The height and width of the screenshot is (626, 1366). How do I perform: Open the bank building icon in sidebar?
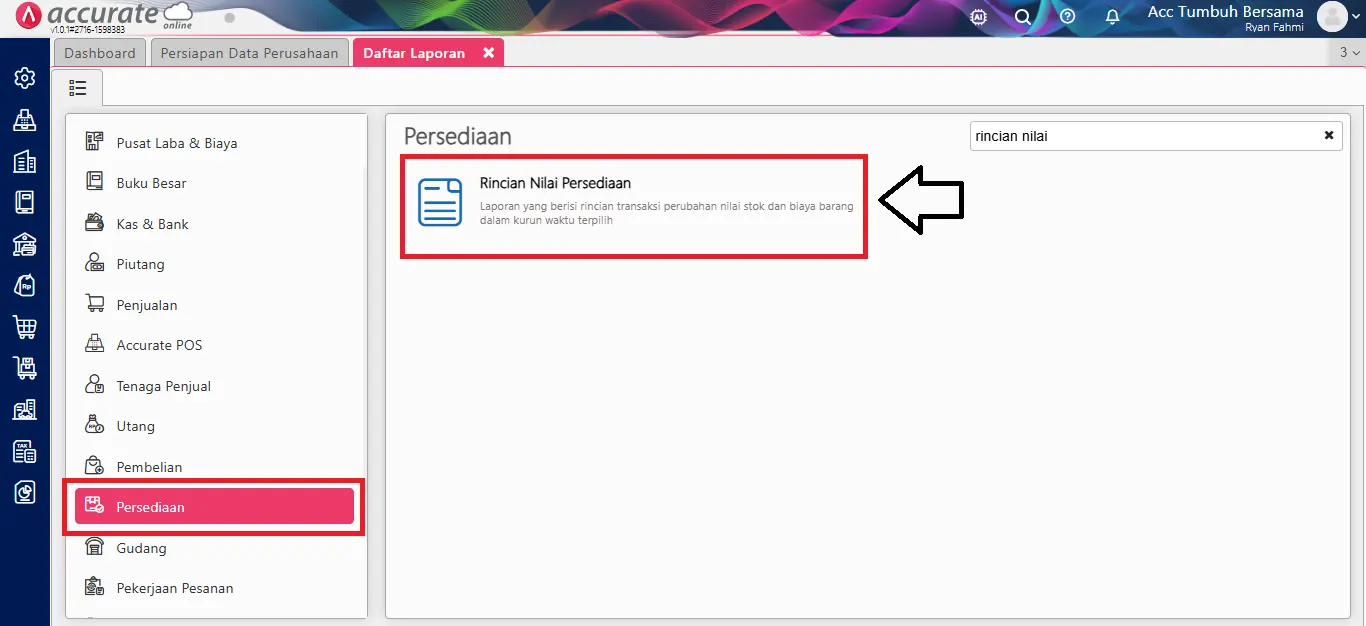tap(24, 244)
